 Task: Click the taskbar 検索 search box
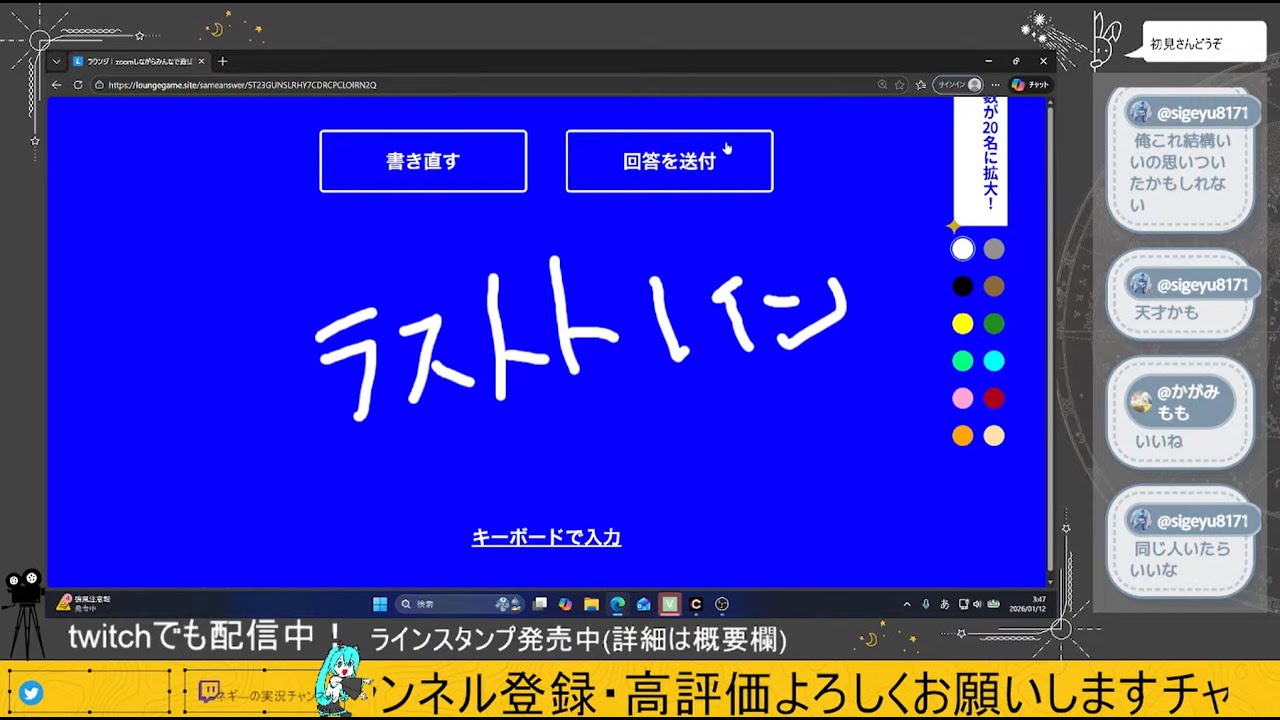pos(461,604)
